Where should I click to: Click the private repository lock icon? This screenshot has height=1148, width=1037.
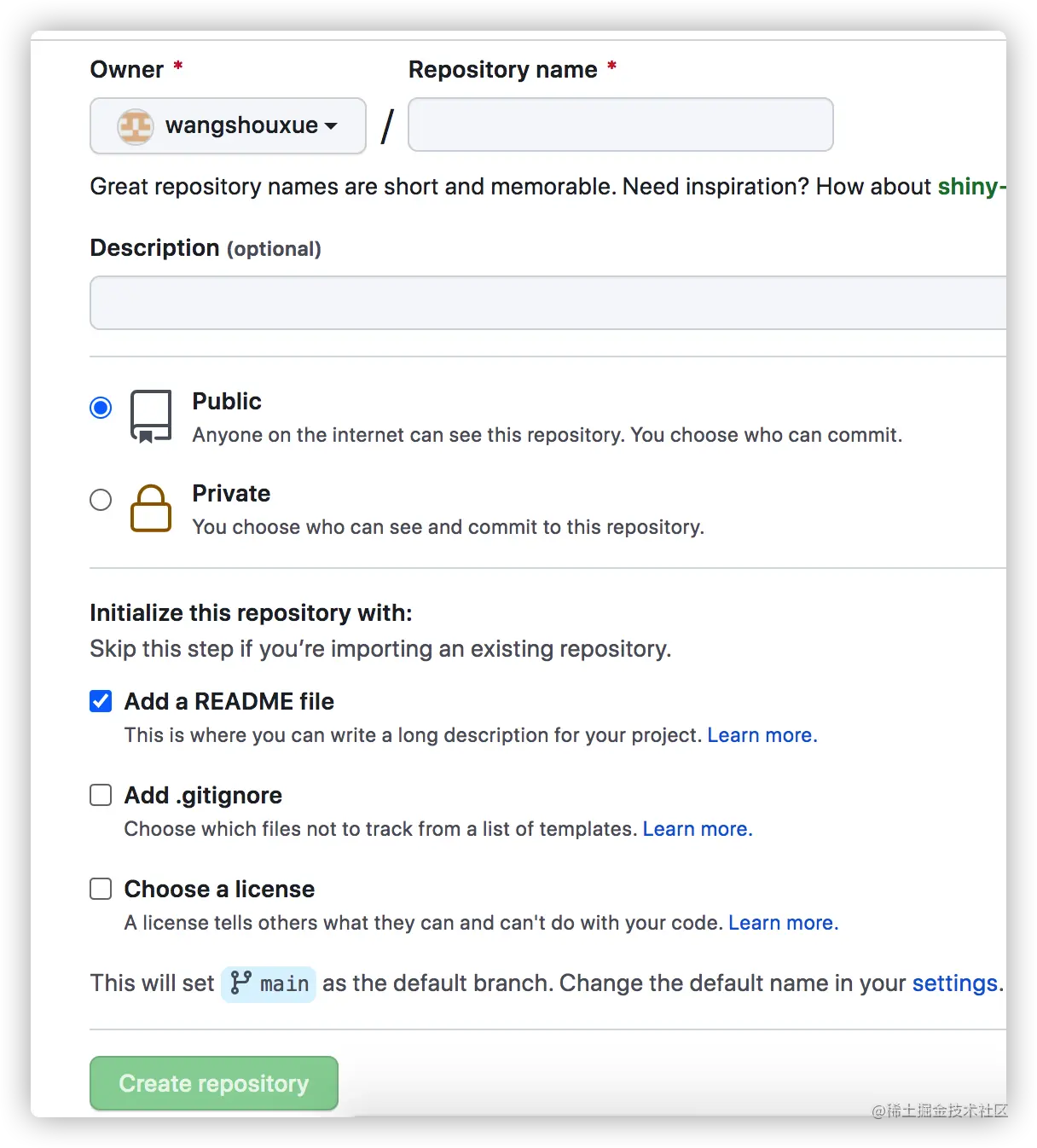[151, 508]
